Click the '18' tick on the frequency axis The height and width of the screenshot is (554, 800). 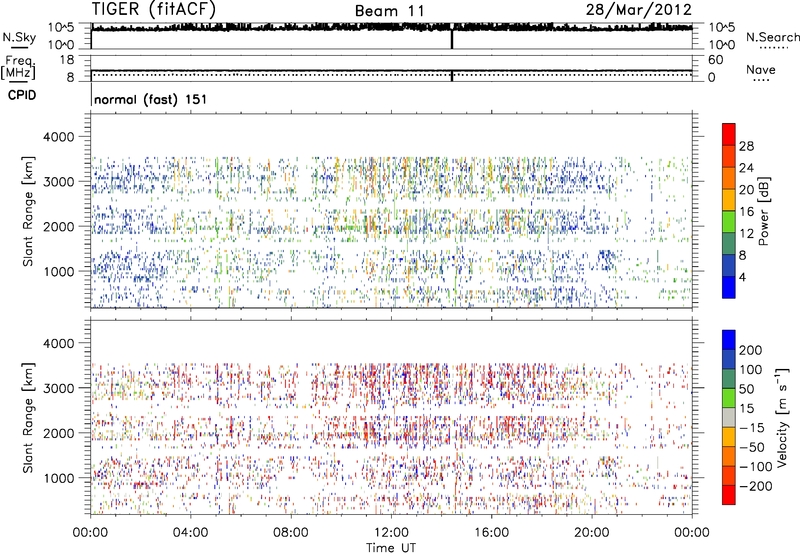pyautogui.click(x=67, y=60)
